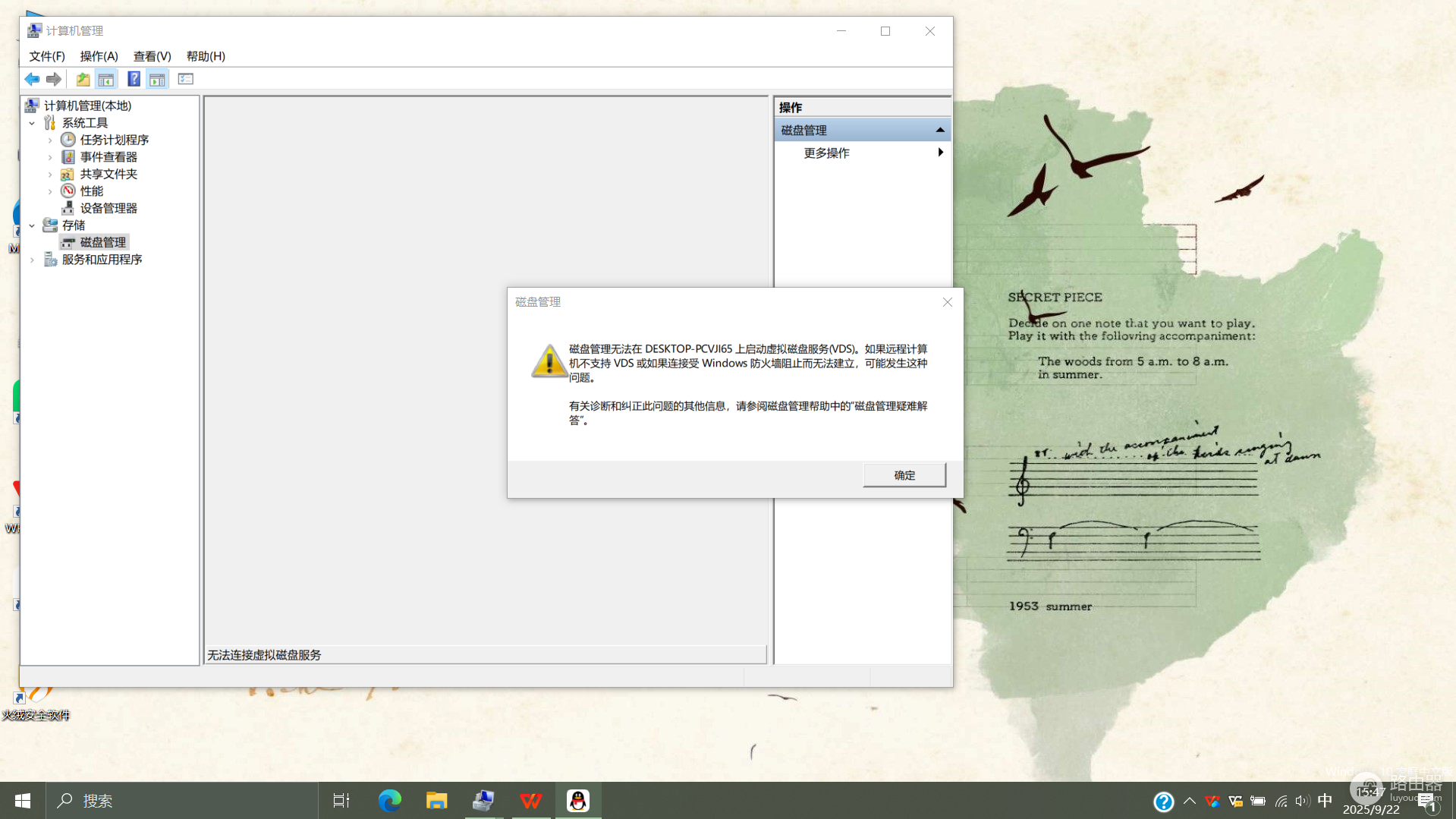The height and width of the screenshot is (819, 1456).
Task: Close the 磁盘管理 error dialog
Action: [948, 302]
